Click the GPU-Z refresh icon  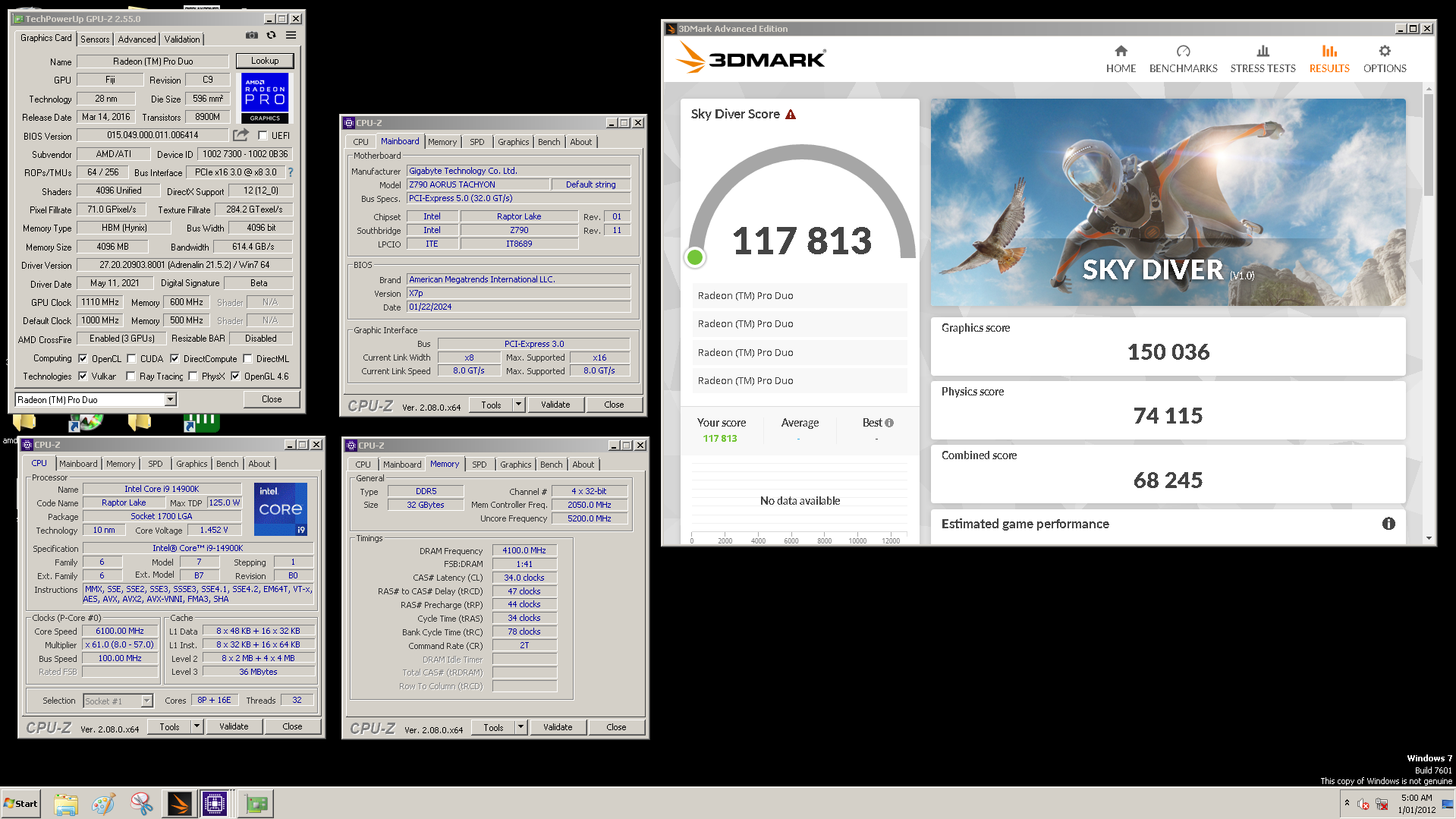pos(271,36)
